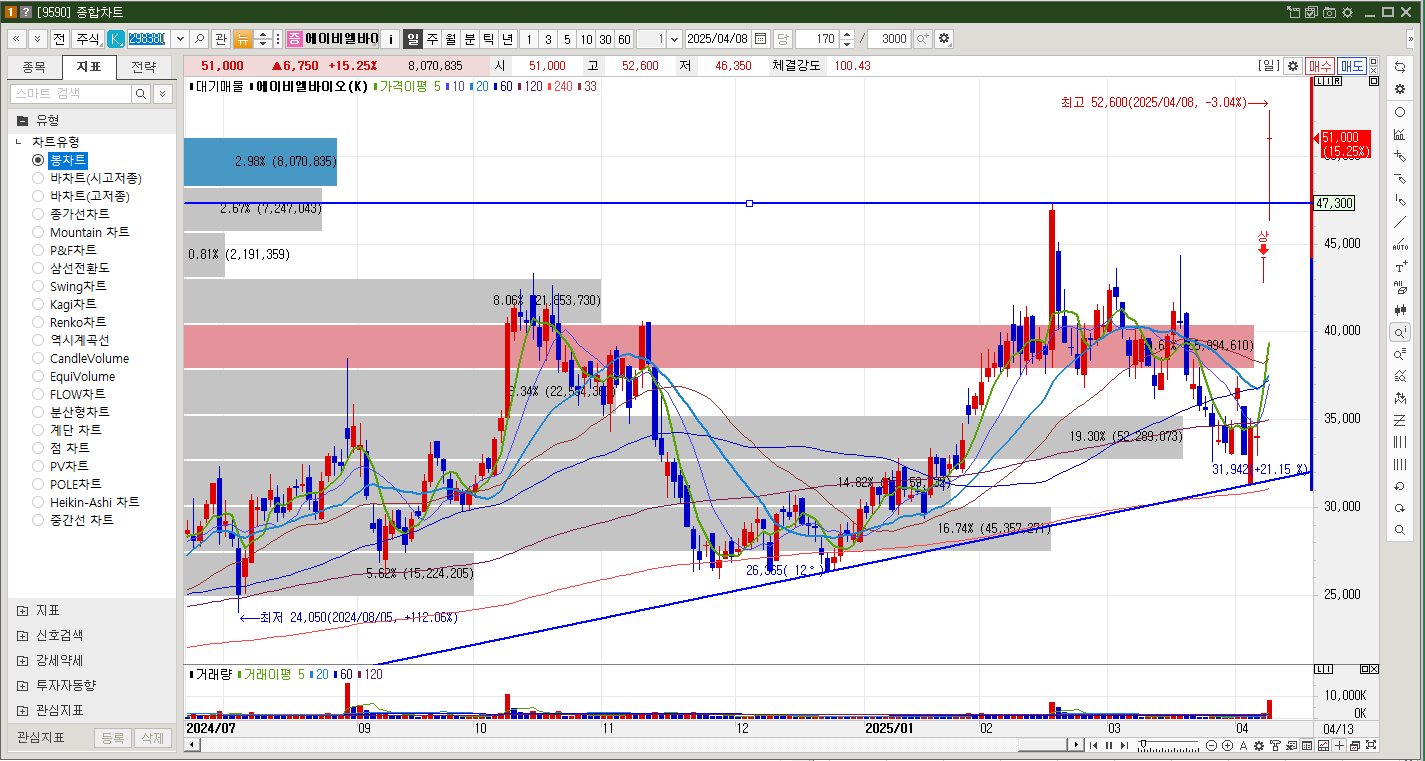Open chart settings gear in top toolbar

click(x=944, y=39)
